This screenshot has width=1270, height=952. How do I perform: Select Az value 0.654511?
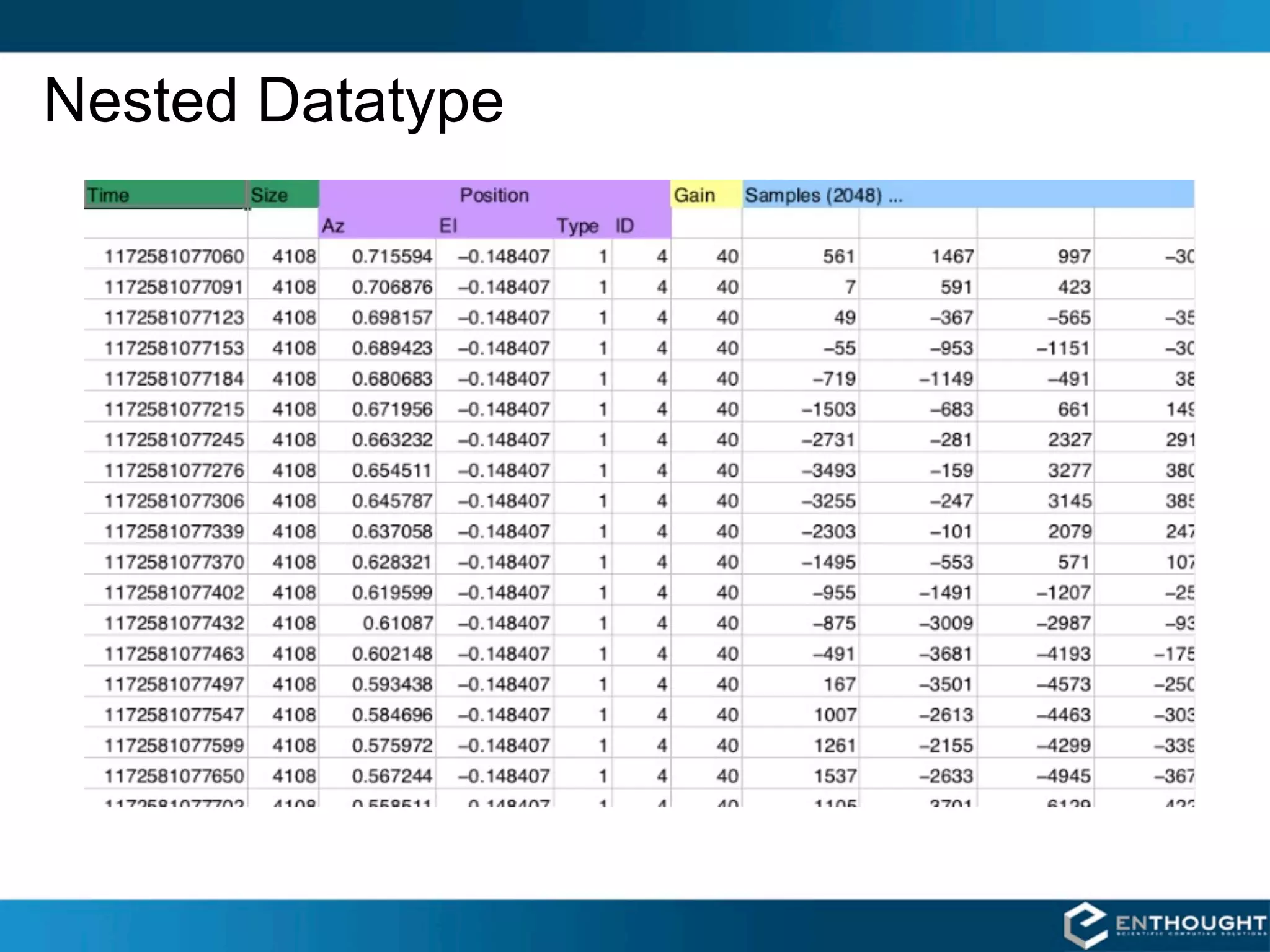[x=392, y=470]
